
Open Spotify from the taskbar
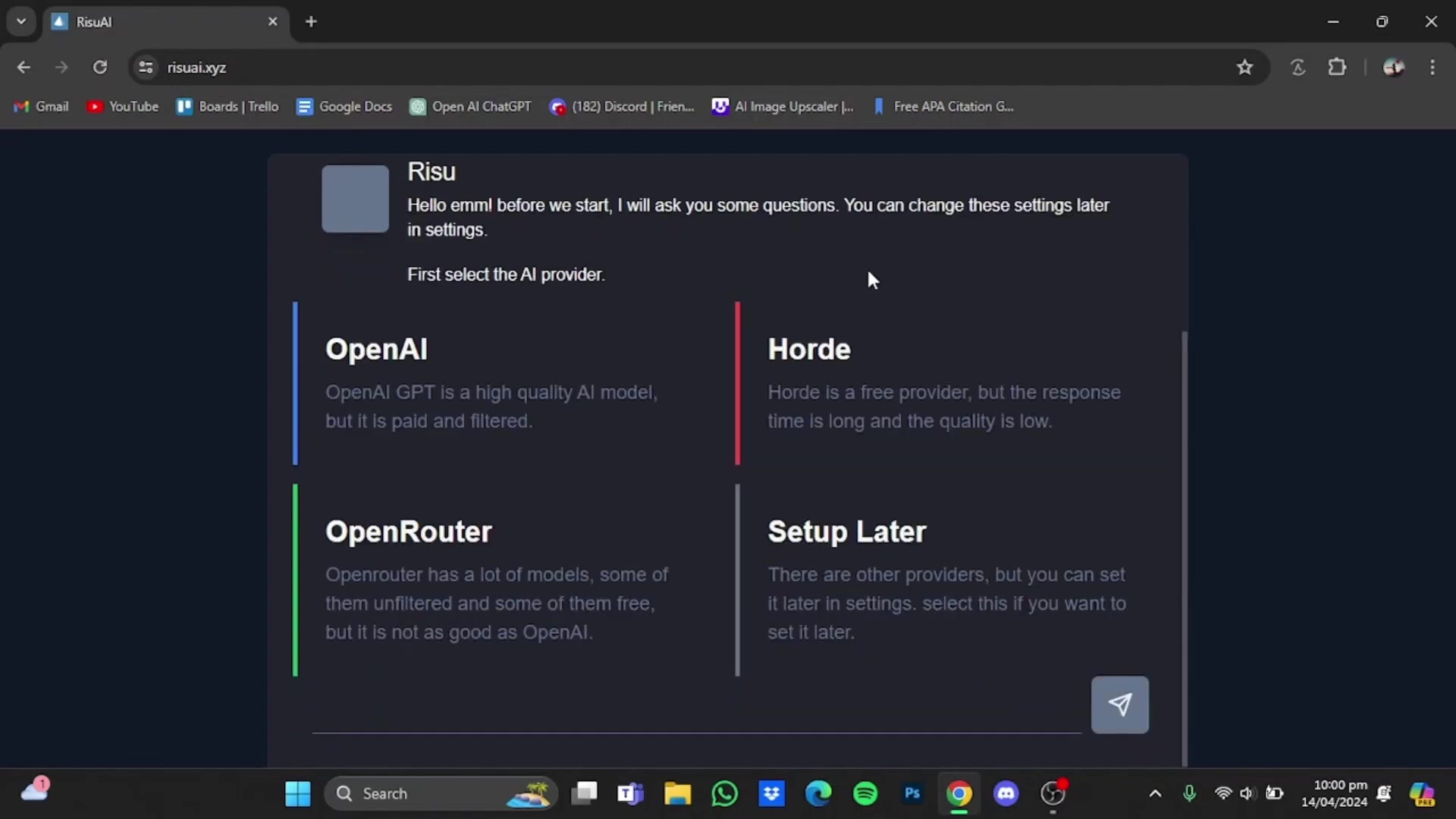click(x=864, y=793)
